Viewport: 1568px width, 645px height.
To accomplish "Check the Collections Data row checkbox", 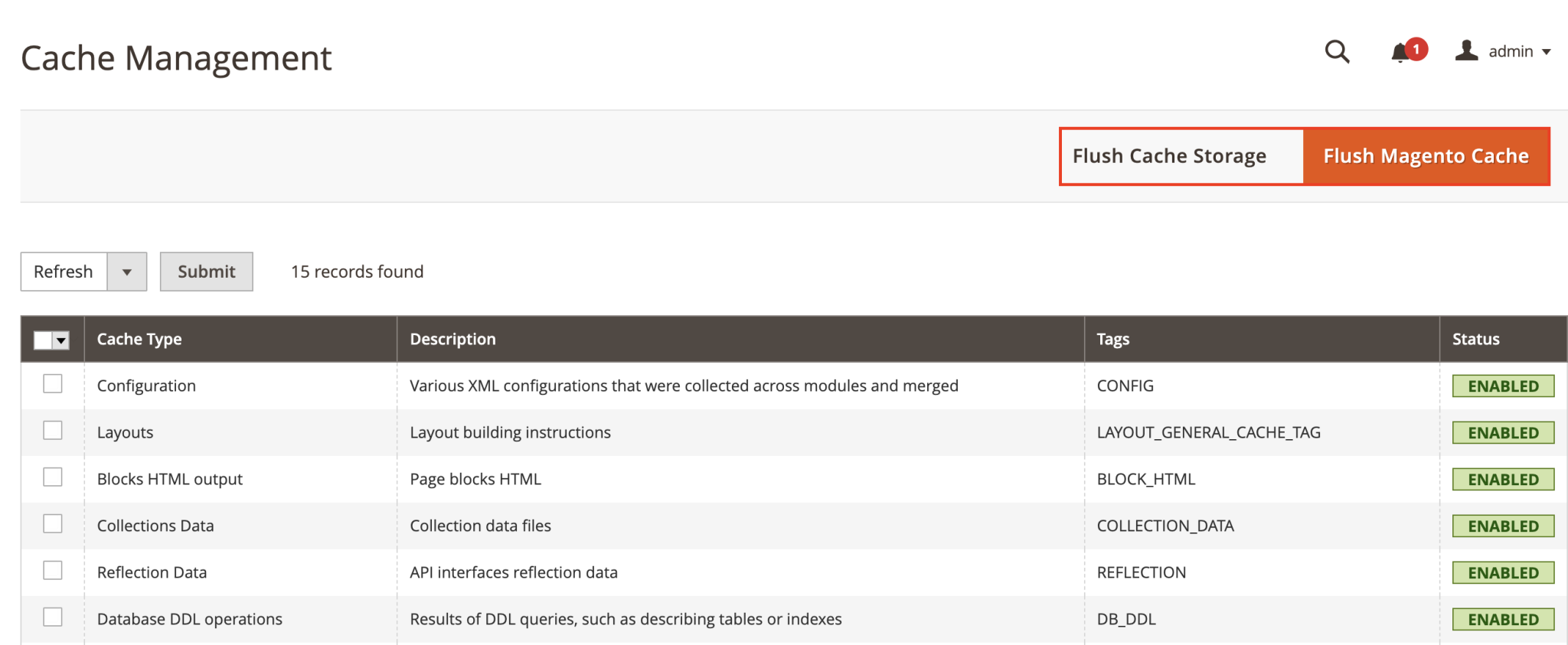I will pos(53,523).
